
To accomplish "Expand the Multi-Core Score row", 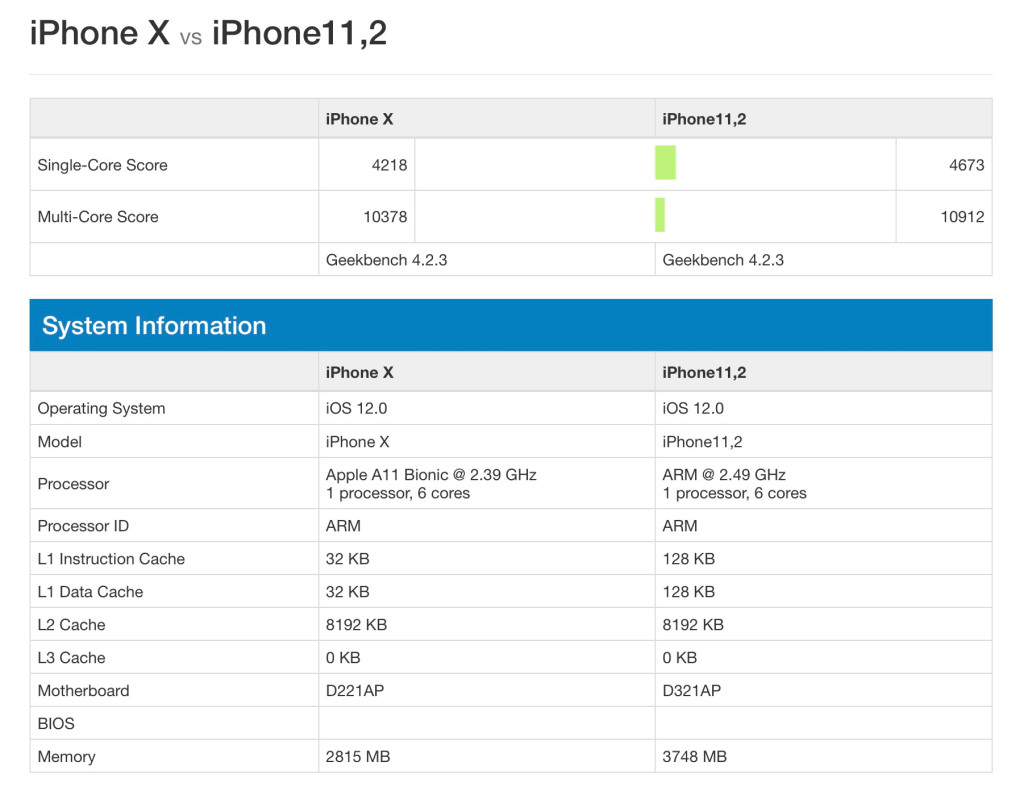I will click(97, 217).
